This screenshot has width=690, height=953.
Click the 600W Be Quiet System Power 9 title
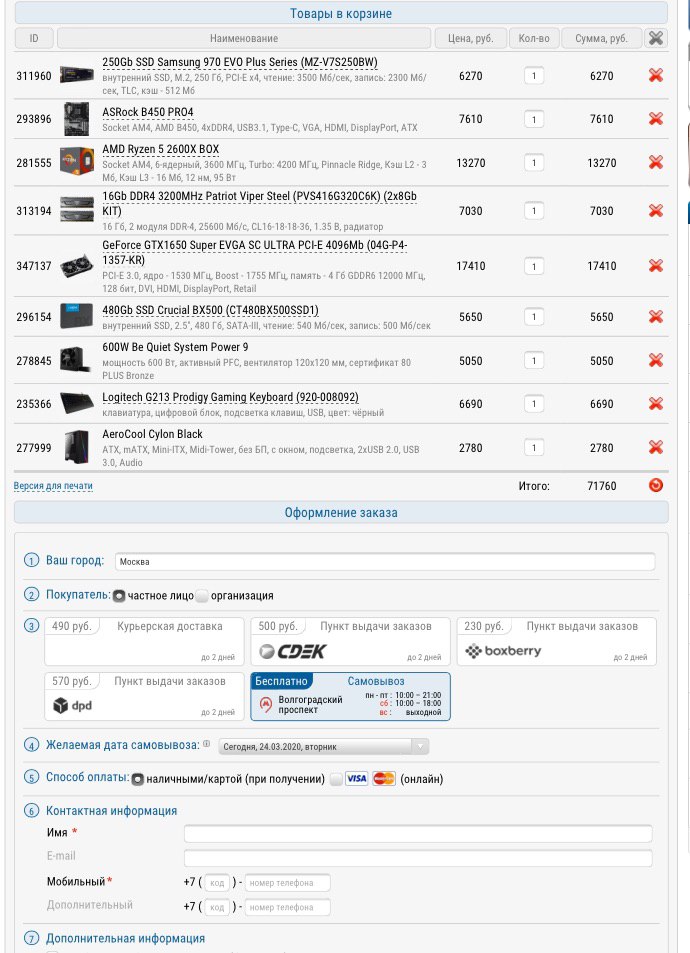175,347
